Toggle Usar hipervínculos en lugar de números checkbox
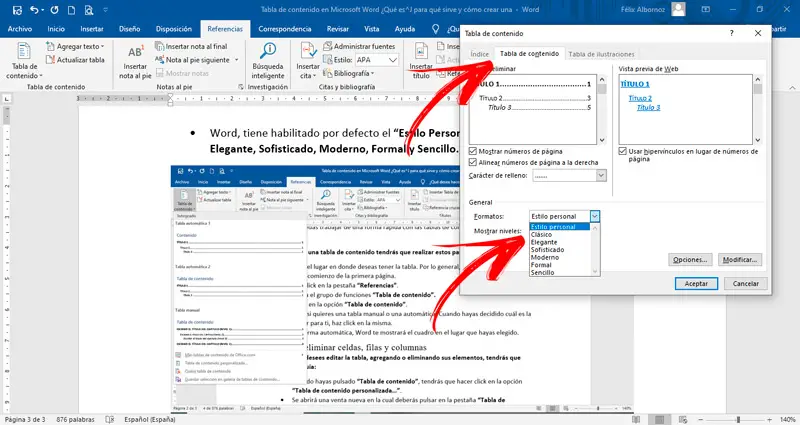The width and height of the screenshot is (800, 425). (622, 151)
